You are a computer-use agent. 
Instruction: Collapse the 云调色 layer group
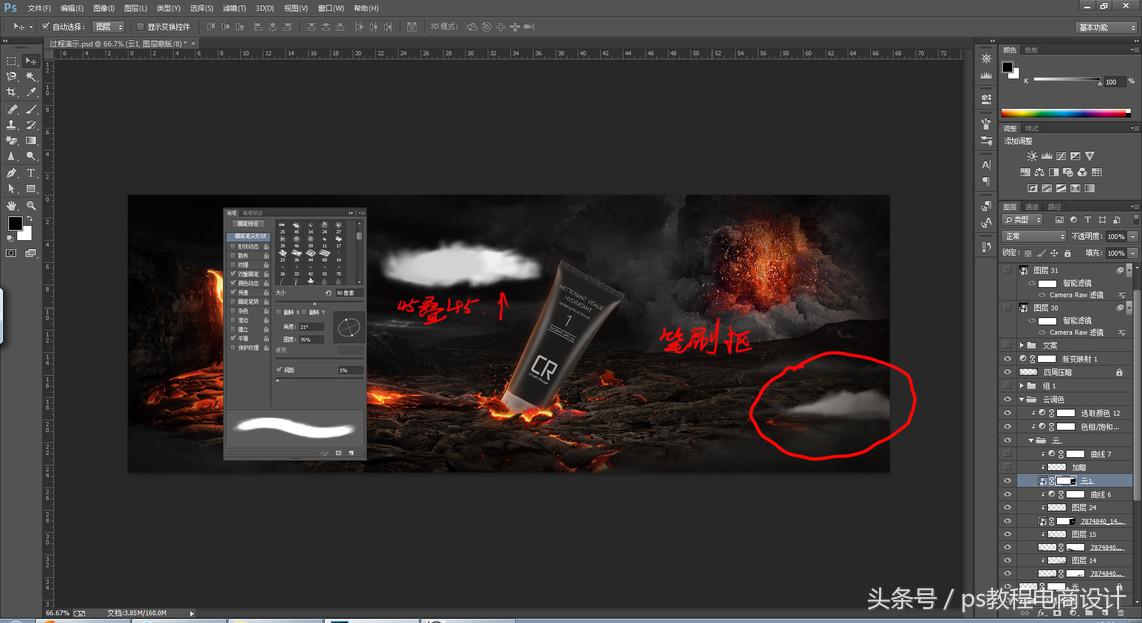click(x=1022, y=399)
